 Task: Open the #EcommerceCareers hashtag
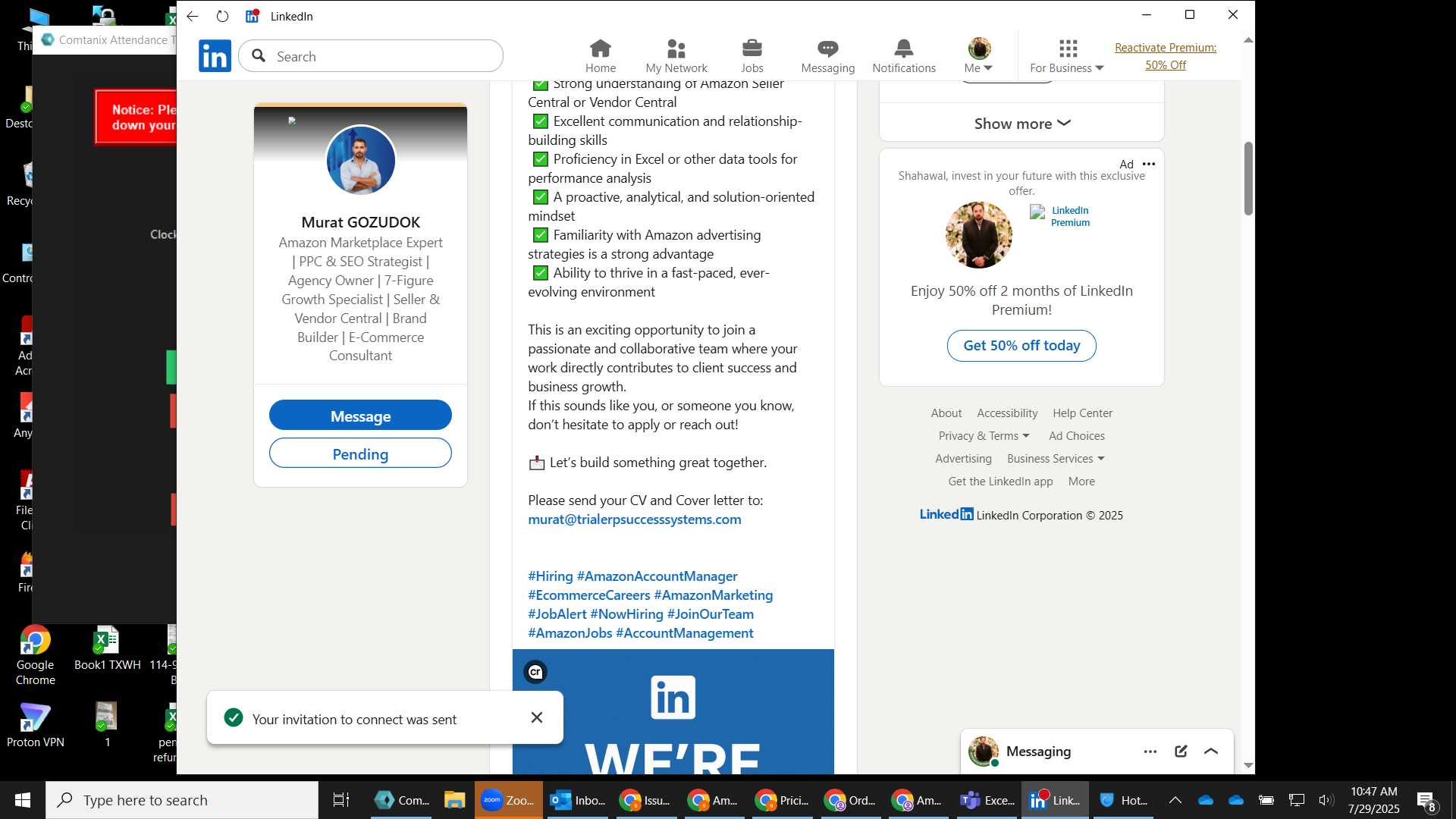[588, 595]
